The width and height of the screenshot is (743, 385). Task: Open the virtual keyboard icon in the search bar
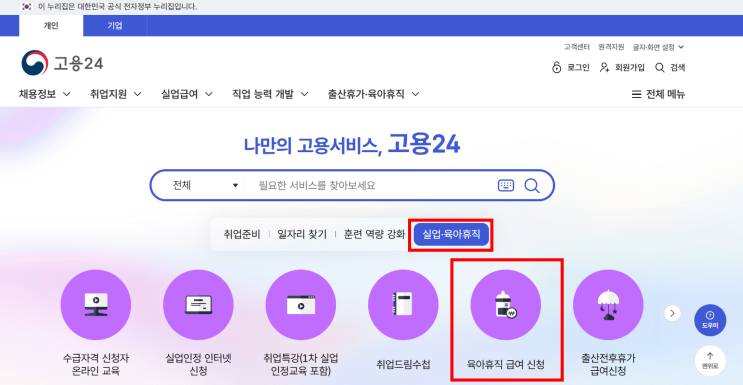pyautogui.click(x=506, y=185)
